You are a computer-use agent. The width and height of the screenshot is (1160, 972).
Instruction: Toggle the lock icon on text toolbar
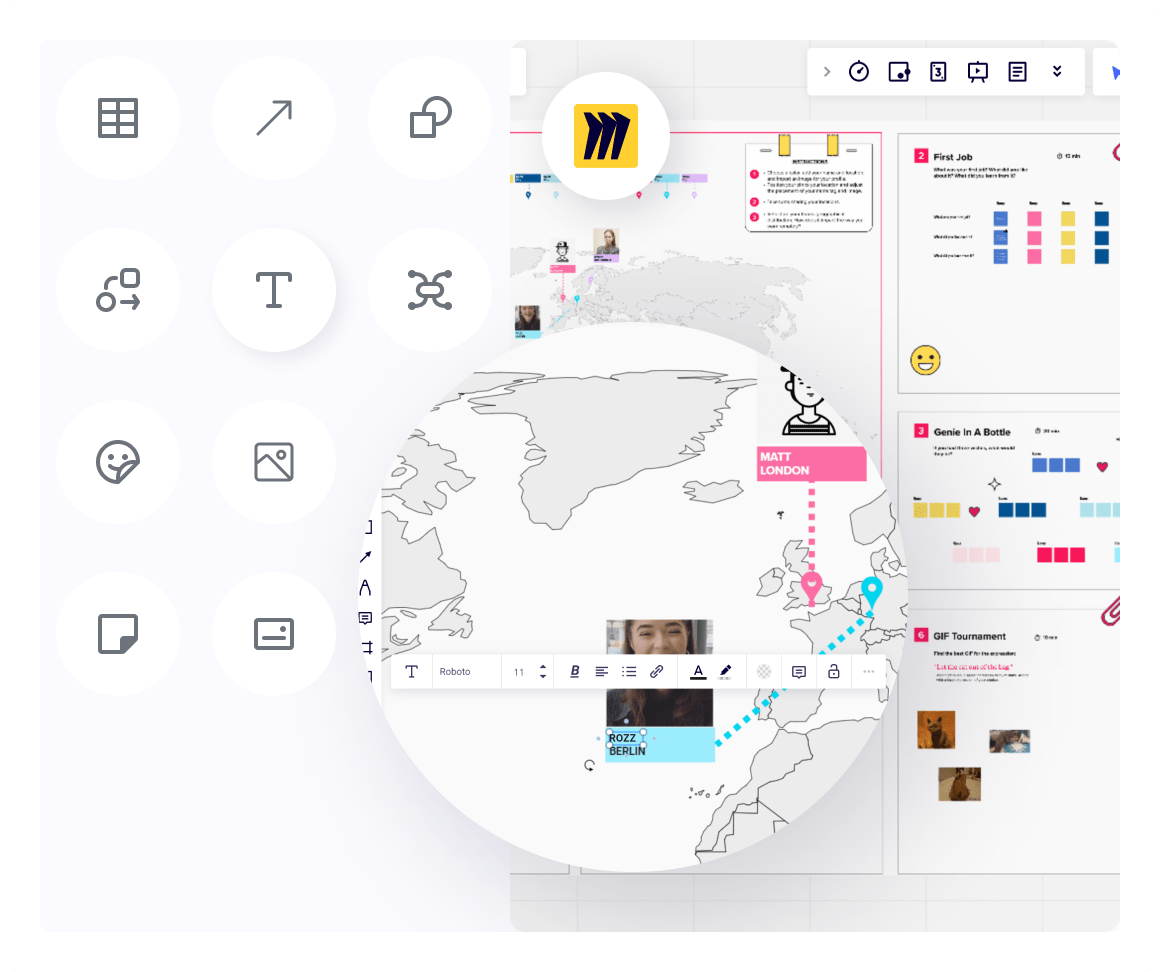[x=833, y=672]
